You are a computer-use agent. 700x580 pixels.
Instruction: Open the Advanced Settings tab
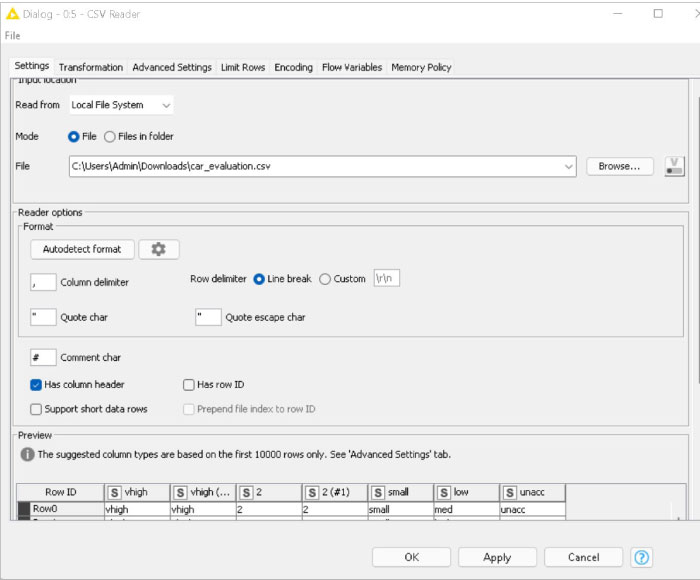pyautogui.click(x=172, y=67)
